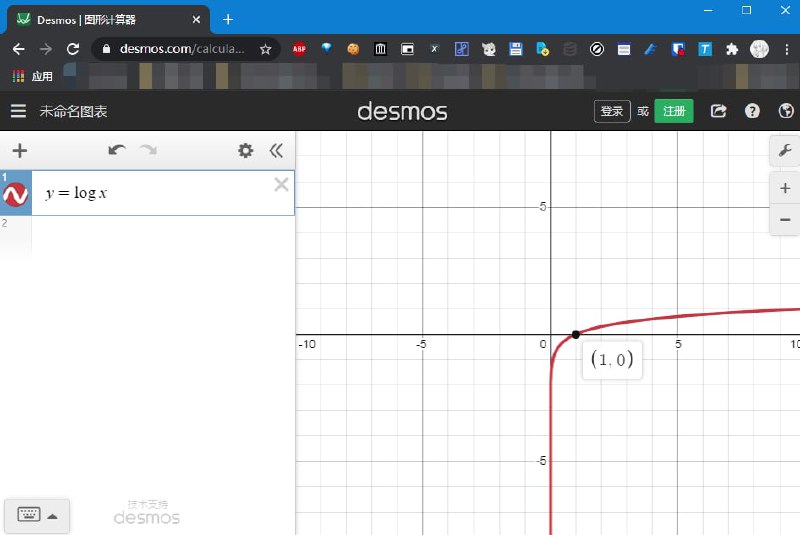Zoom out on the graph
The height and width of the screenshot is (535, 800).
(784, 219)
